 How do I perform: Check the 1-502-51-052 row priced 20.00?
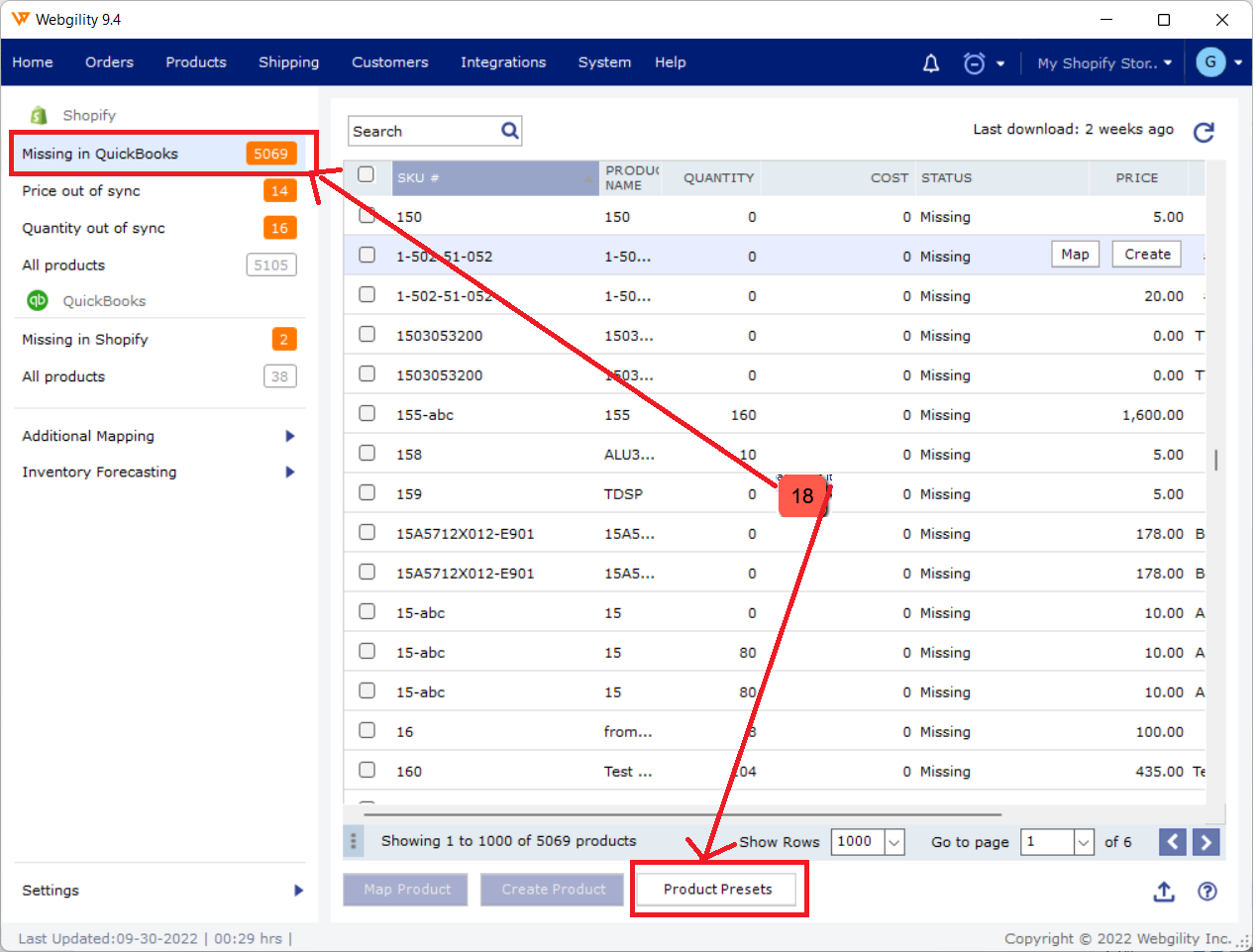pos(367,294)
